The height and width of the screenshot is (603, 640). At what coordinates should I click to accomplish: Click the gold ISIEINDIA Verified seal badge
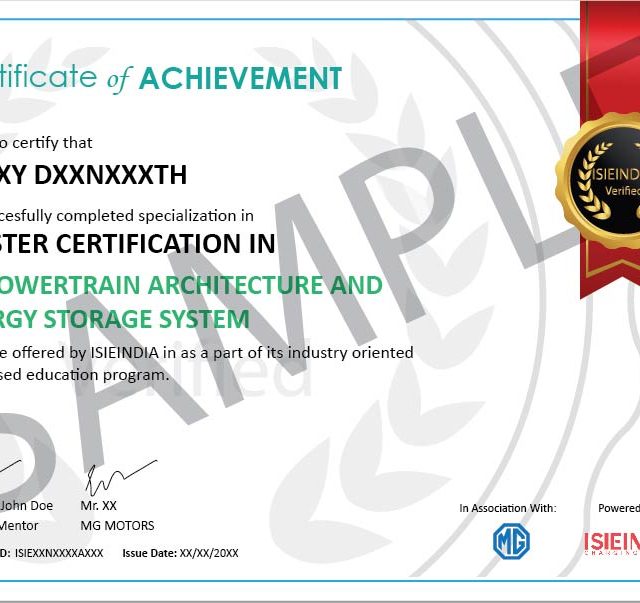[598, 180]
